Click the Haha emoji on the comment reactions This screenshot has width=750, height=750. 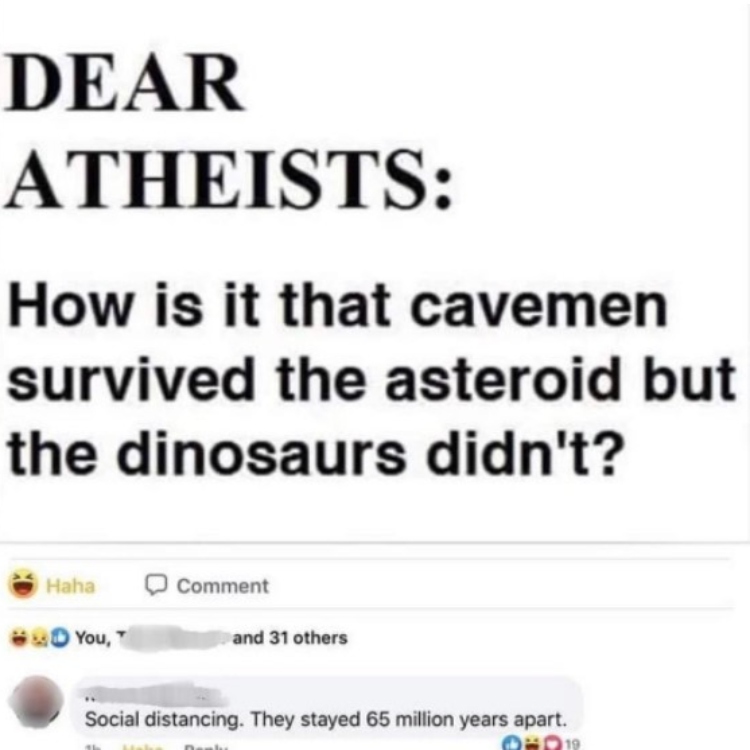[x=532, y=744]
